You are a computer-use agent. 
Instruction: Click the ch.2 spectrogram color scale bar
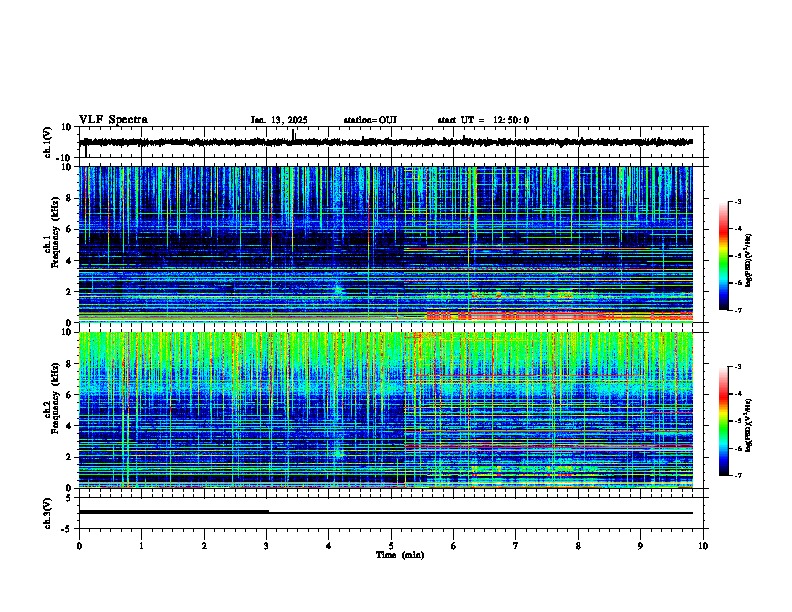(723, 421)
